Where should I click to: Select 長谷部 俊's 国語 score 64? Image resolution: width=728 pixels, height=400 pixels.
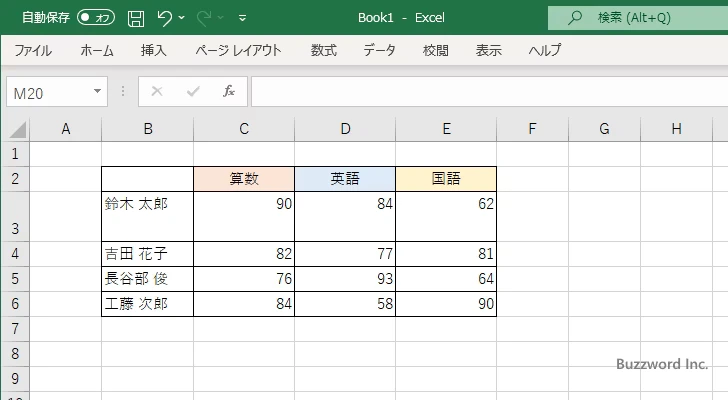[x=446, y=279]
